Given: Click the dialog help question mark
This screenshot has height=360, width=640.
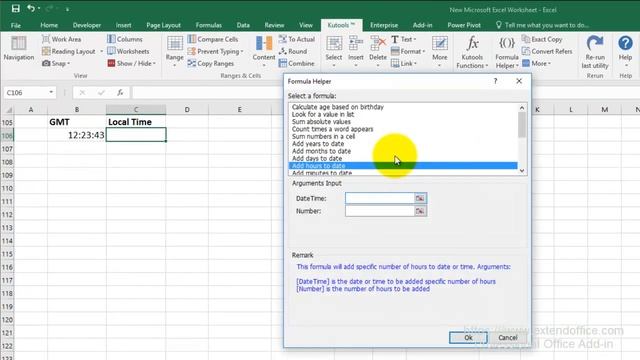Looking at the screenshot, I should coord(496,81).
